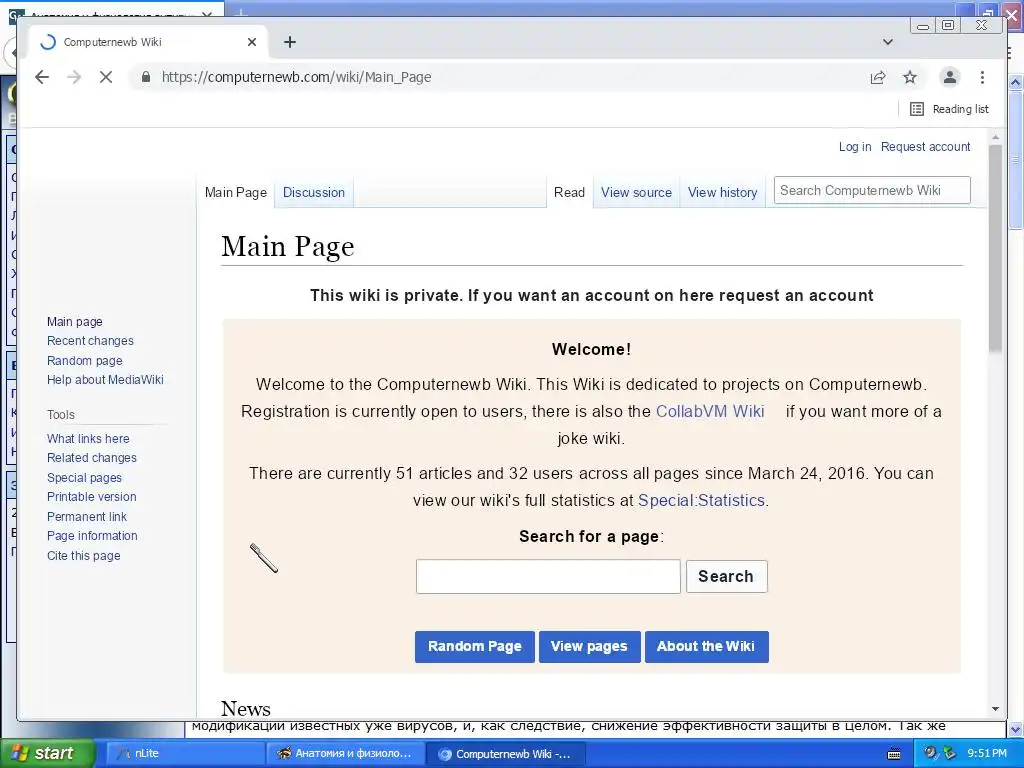This screenshot has height=768, width=1024.
Task: Click the taskbar clock 9:51 PM
Action: tap(987, 753)
